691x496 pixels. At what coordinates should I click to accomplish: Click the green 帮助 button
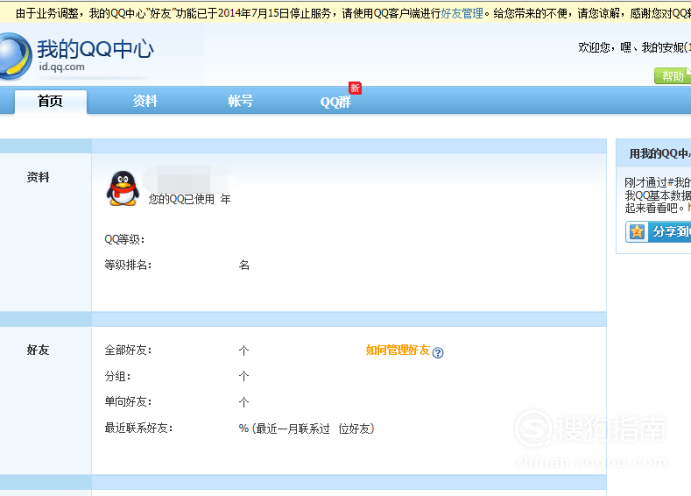(x=672, y=76)
